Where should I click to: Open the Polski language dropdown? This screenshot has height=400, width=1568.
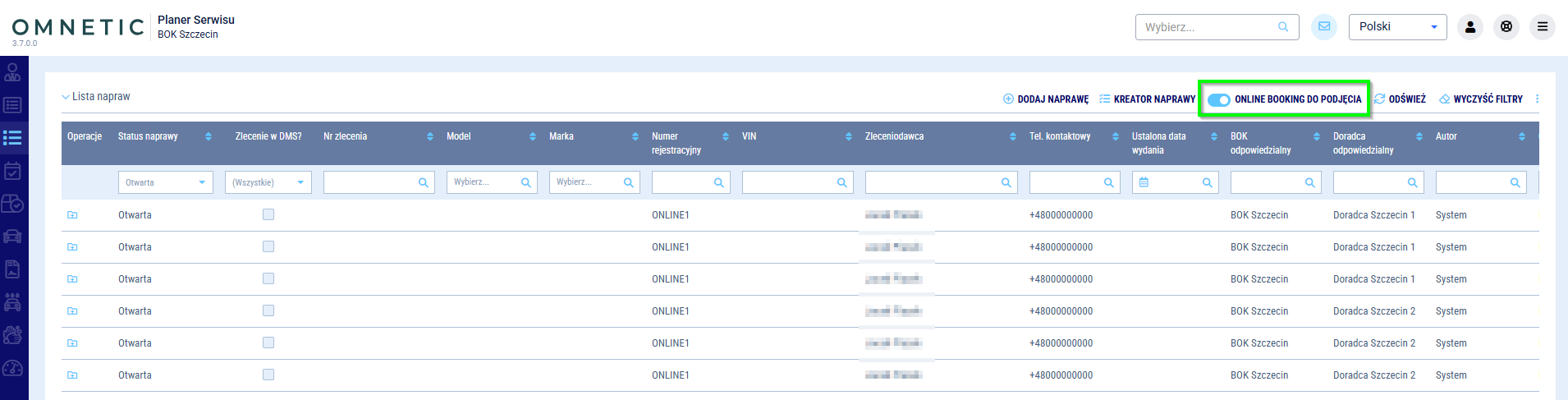(1397, 27)
